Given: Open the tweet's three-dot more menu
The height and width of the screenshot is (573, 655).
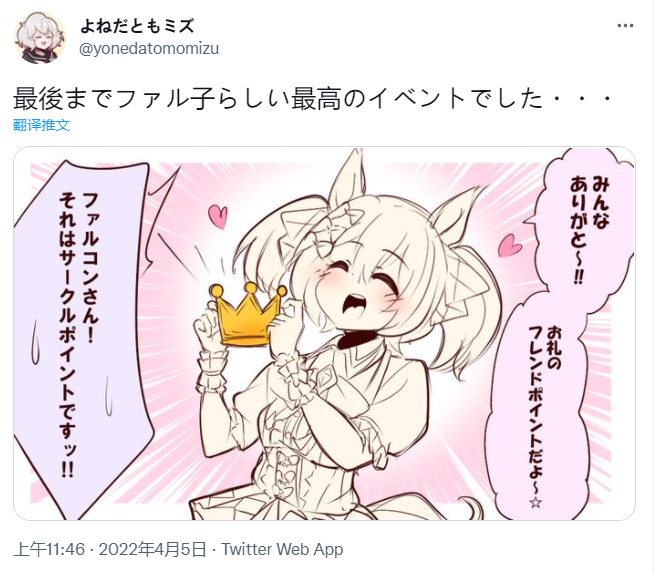Looking at the screenshot, I should (625, 26).
